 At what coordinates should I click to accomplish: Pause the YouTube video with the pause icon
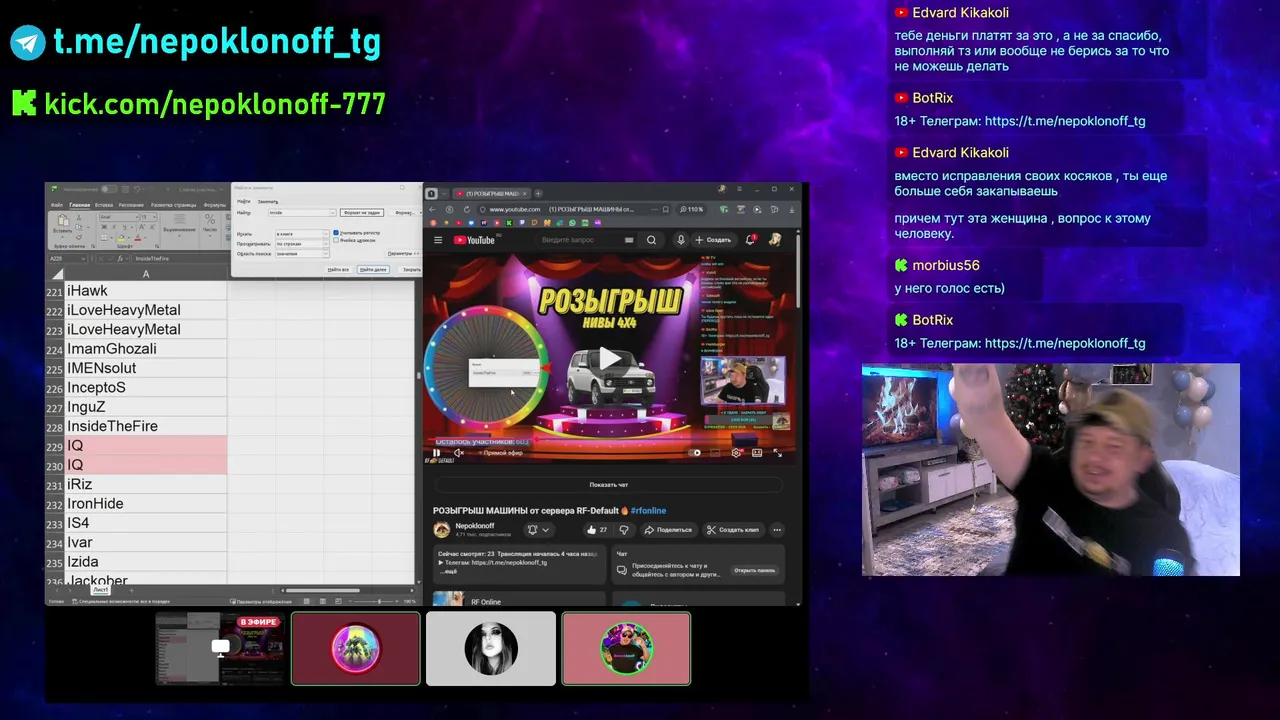pyautogui.click(x=436, y=453)
